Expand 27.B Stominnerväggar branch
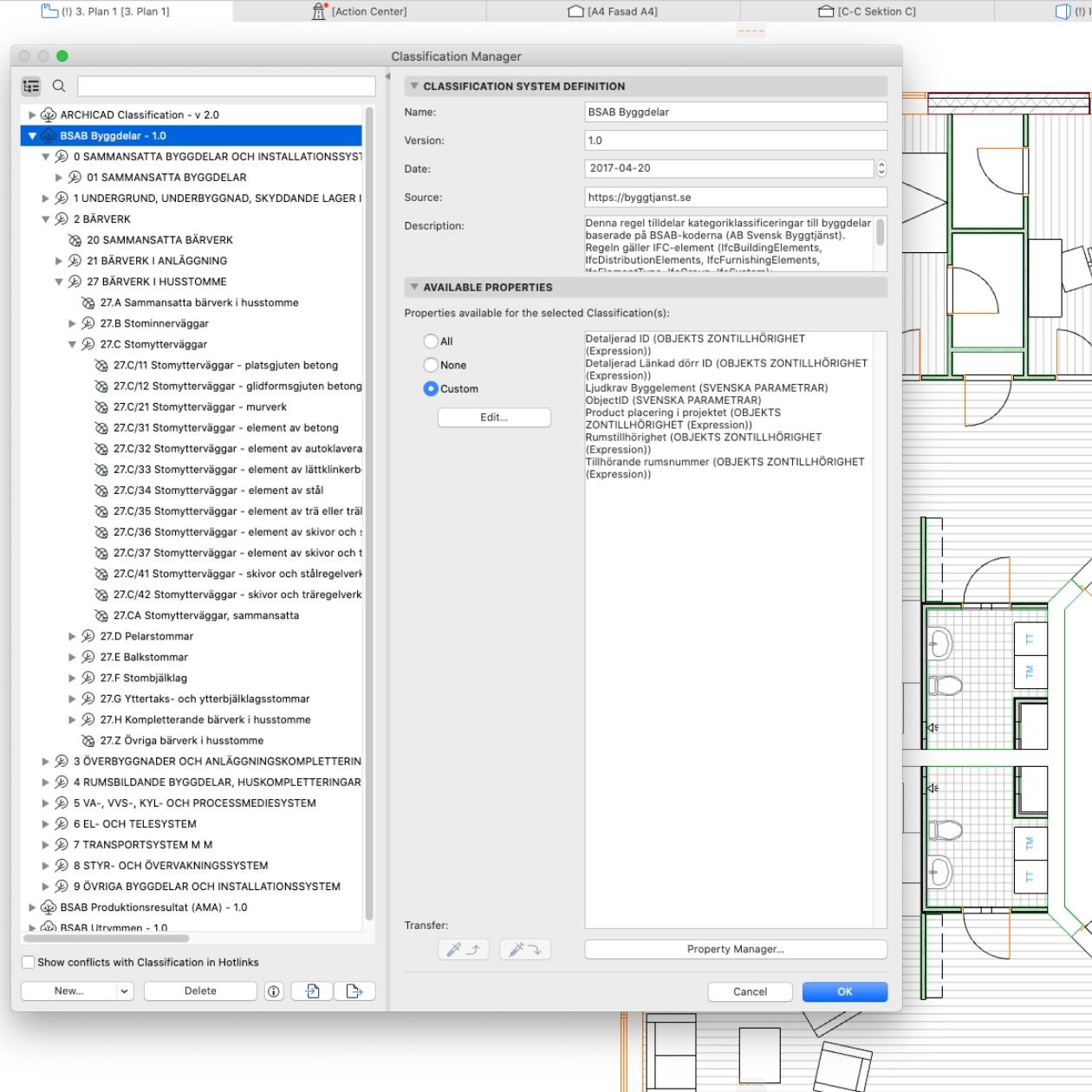 [73, 323]
